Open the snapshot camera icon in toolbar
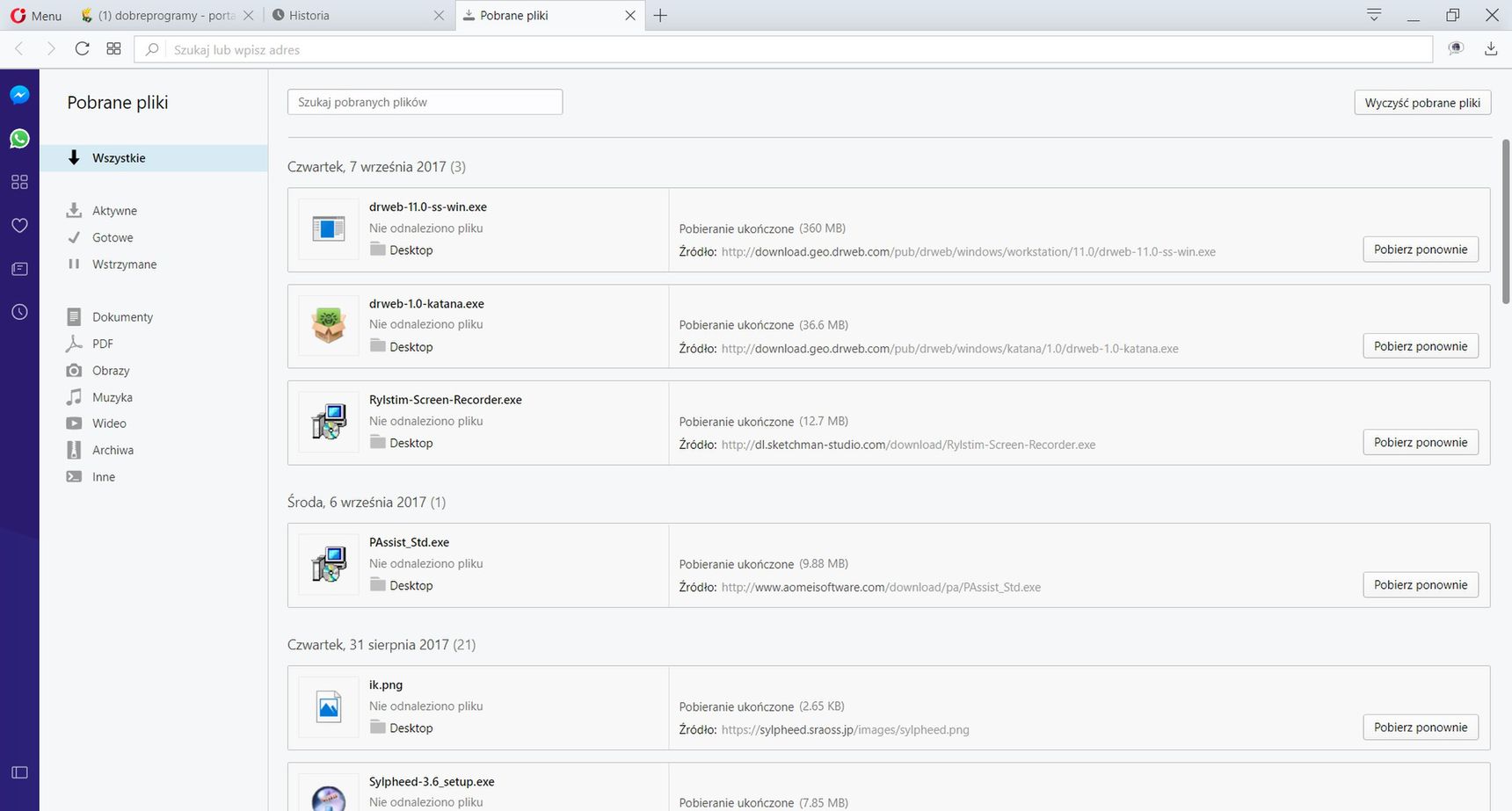Viewport: 1512px width, 811px height. pyautogui.click(x=1456, y=49)
